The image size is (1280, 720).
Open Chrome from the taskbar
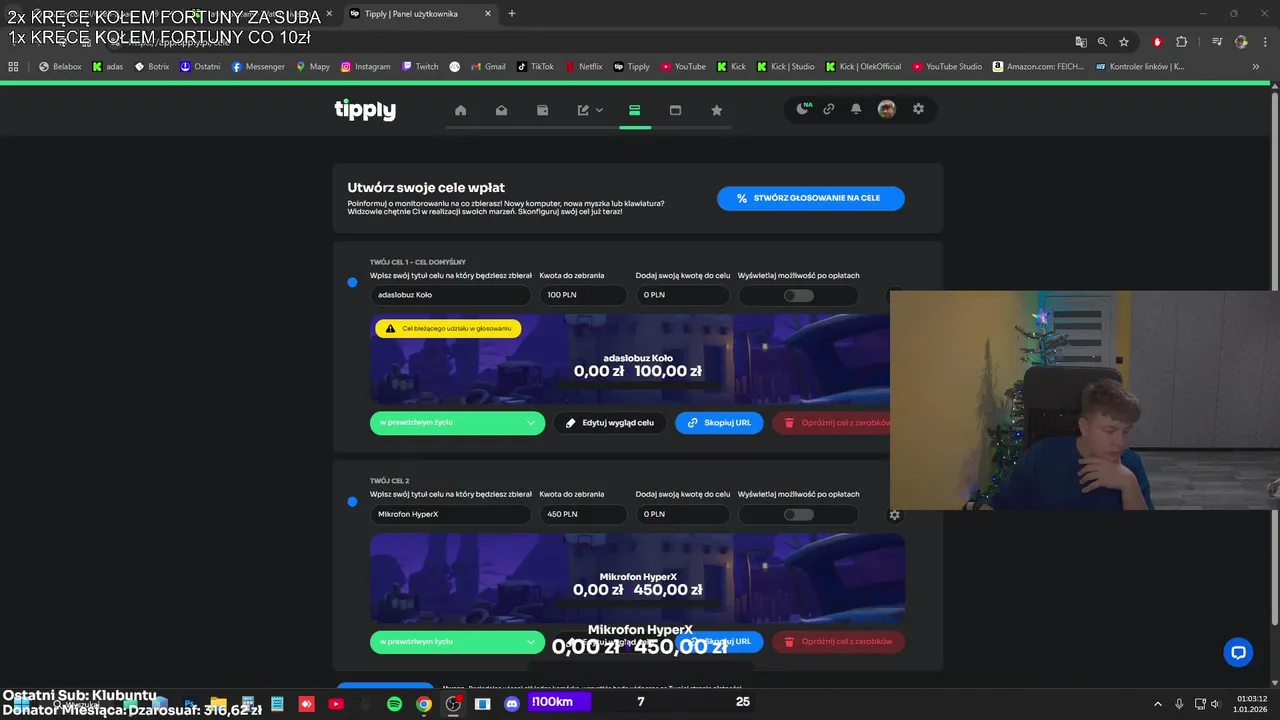pos(424,704)
